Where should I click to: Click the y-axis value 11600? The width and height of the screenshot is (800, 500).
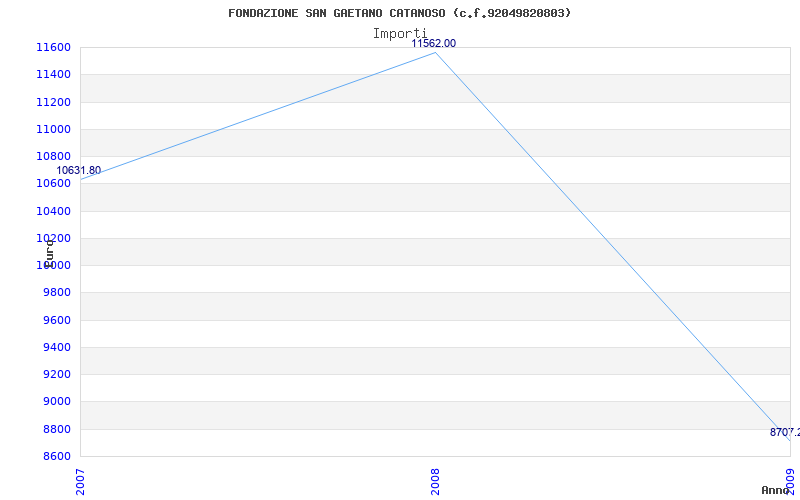53,47
